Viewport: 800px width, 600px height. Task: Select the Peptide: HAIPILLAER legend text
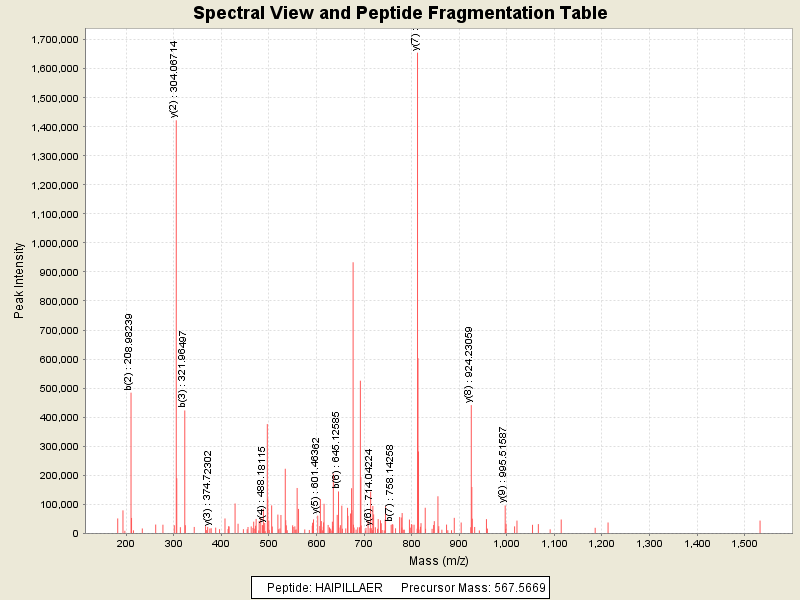(324, 587)
